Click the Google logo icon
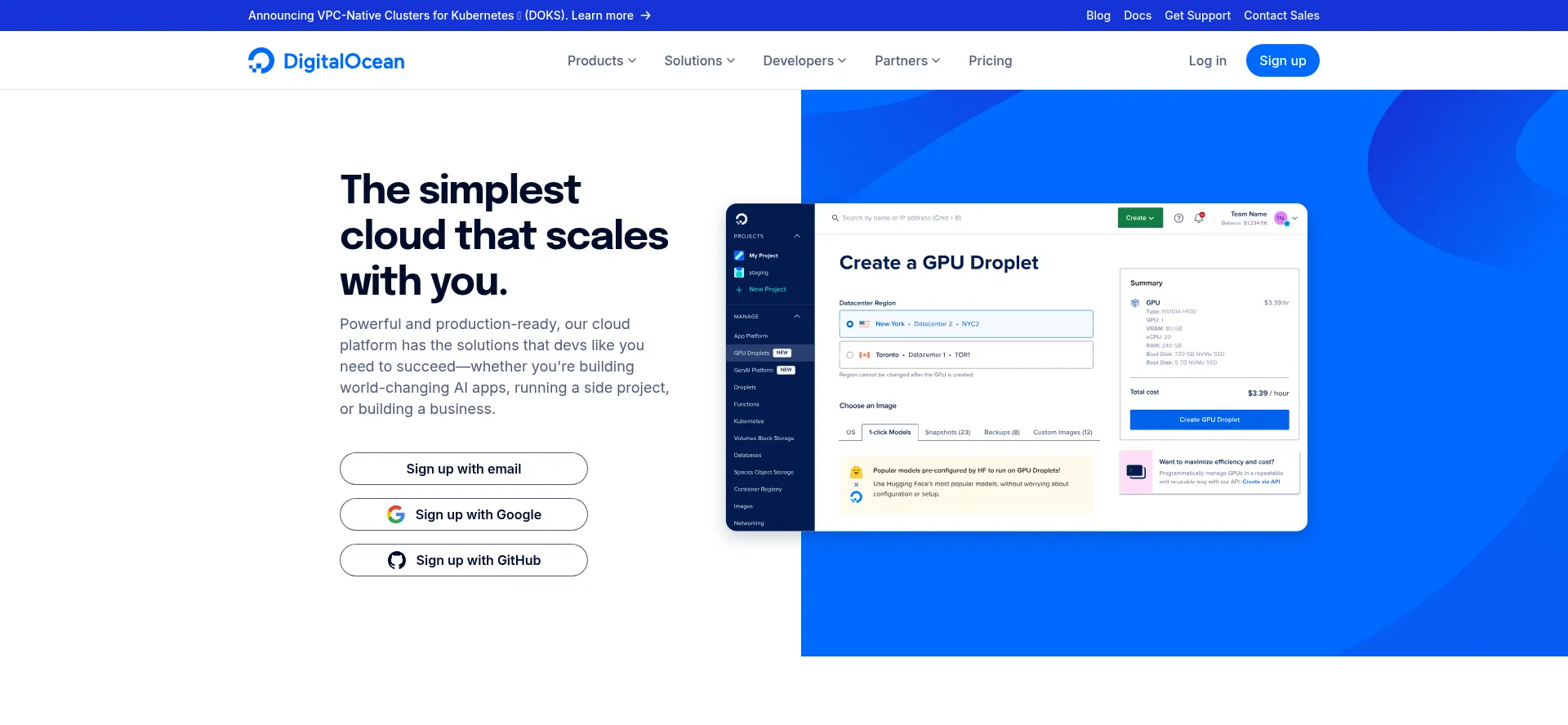1568x725 pixels. (396, 514)
